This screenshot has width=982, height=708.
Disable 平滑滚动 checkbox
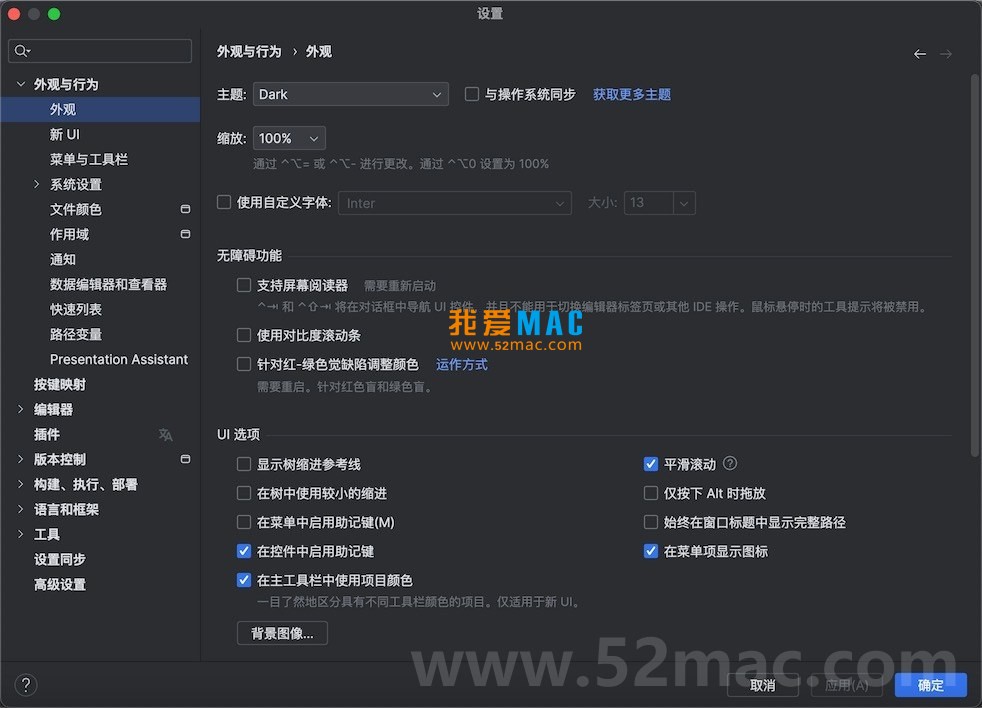[651, 464]
